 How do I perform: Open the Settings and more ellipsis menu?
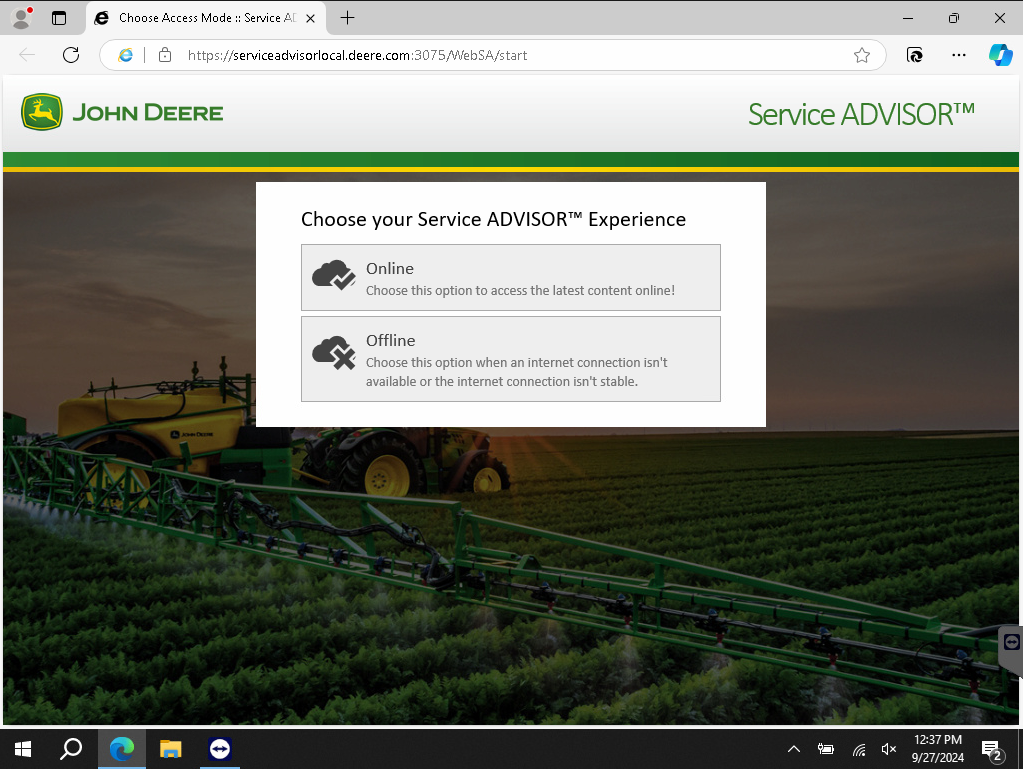tap(958, 55)
